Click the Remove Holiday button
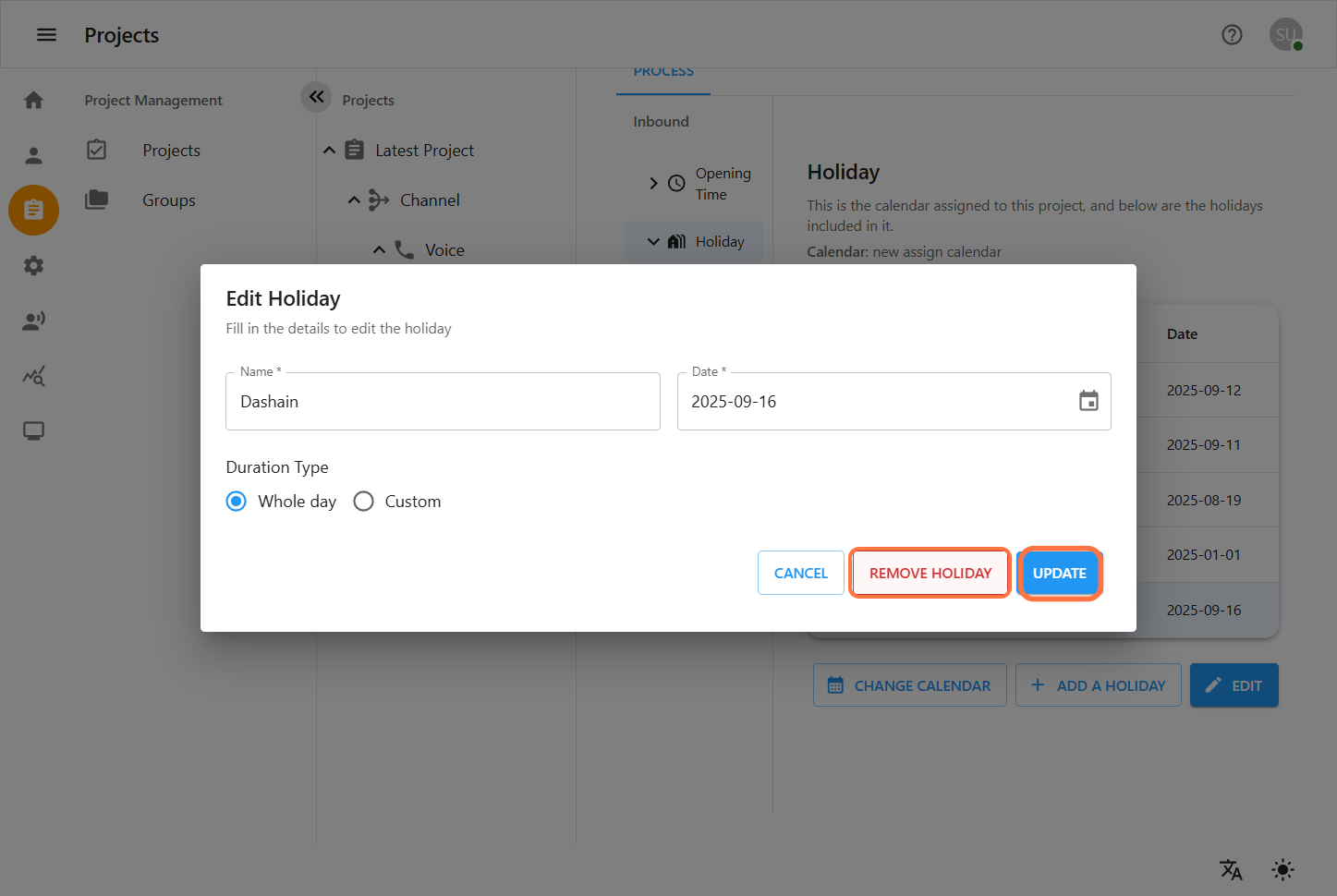This screenshot has height=896, width=1337. 930,573
